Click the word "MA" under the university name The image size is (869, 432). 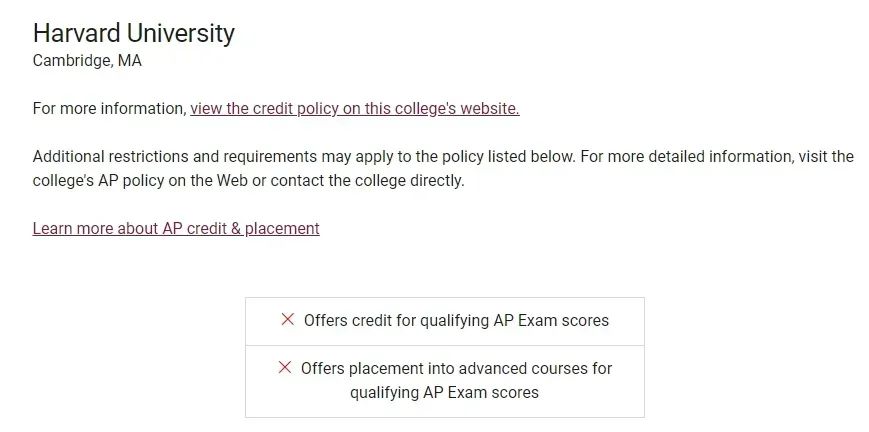pos(130,60)
